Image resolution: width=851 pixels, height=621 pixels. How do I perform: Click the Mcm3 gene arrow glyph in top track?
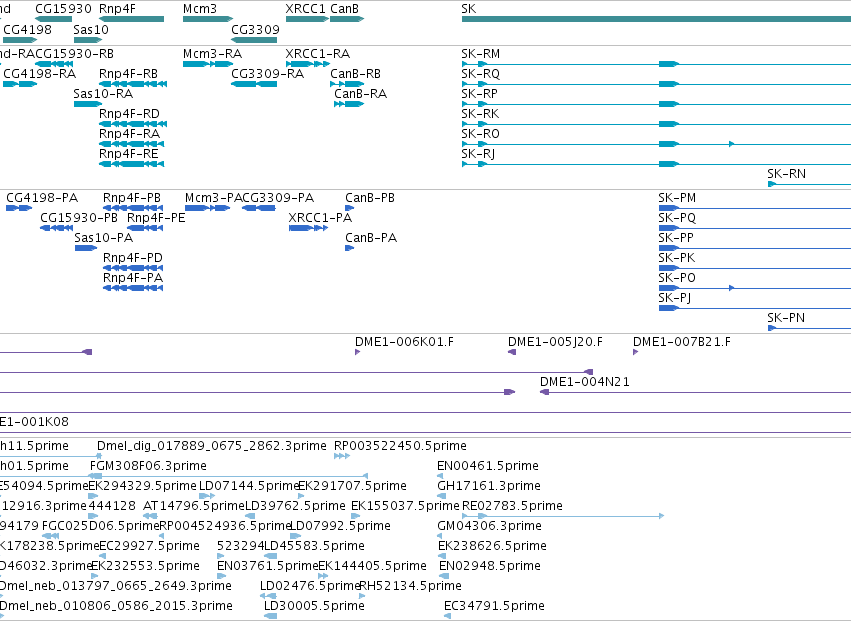click(x=208, y=19)
